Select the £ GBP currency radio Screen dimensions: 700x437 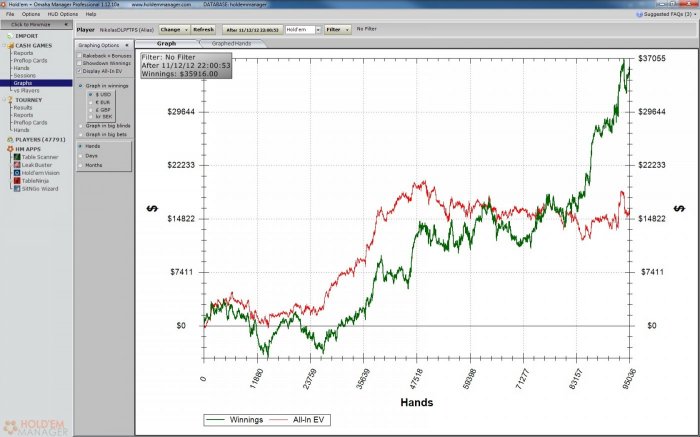click(91, 109)
